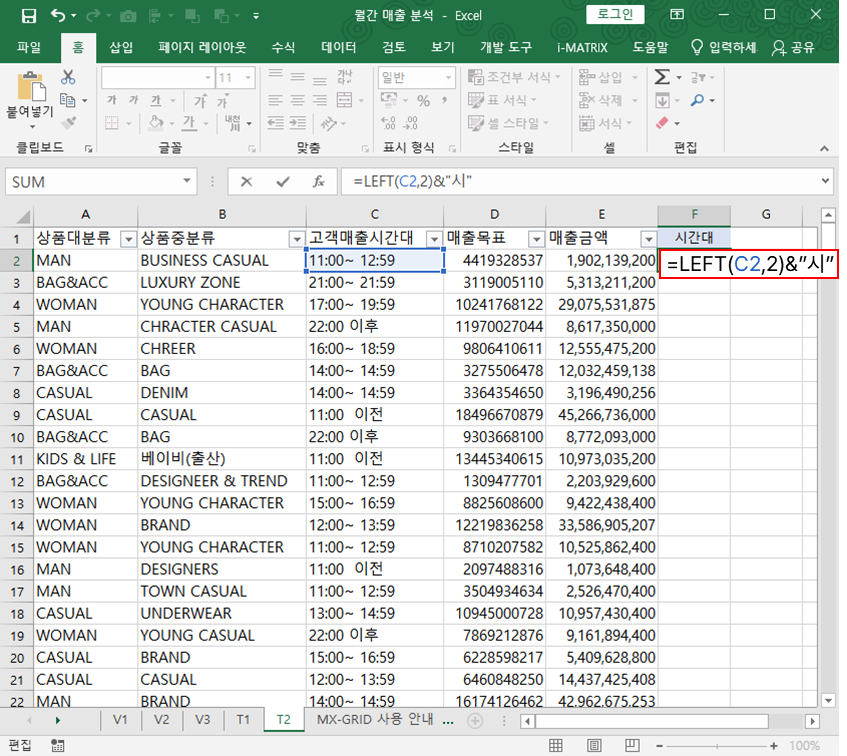Click the macro record icon in status bar
This screenshot has width=847, height=756.
[58, 745]
